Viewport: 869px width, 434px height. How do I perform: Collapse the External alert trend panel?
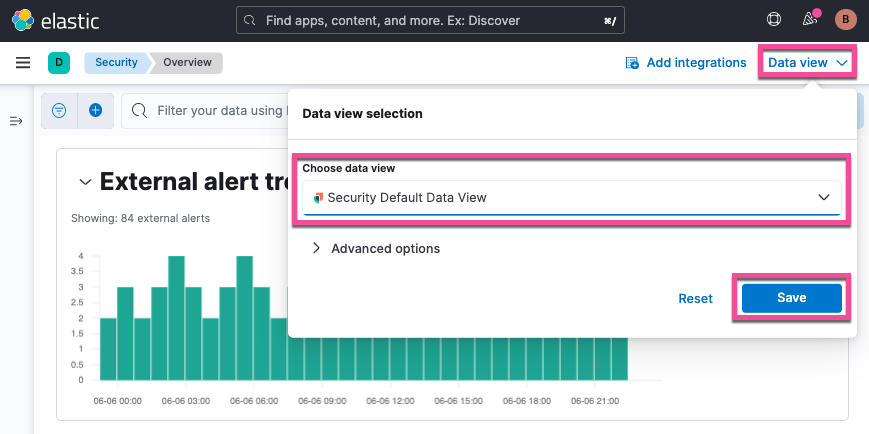84,181
